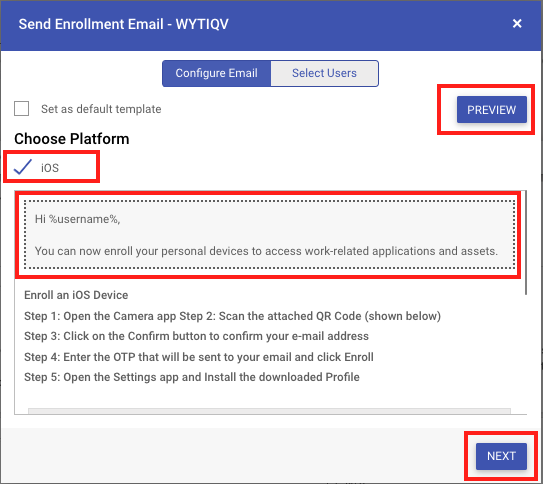
Task: Click the Choose Platform heading
Action: tap(72, 139)
